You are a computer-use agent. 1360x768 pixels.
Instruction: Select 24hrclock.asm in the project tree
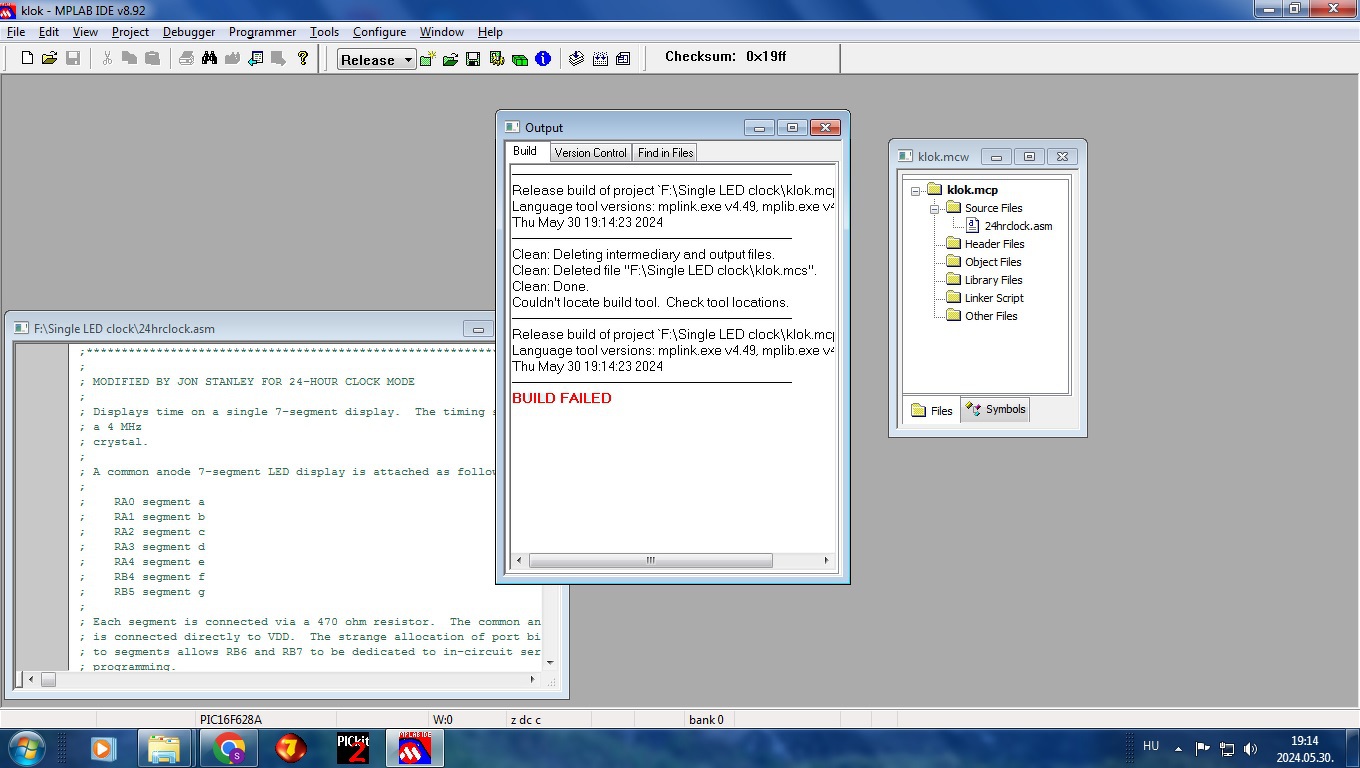click(x=1017, y=226)
